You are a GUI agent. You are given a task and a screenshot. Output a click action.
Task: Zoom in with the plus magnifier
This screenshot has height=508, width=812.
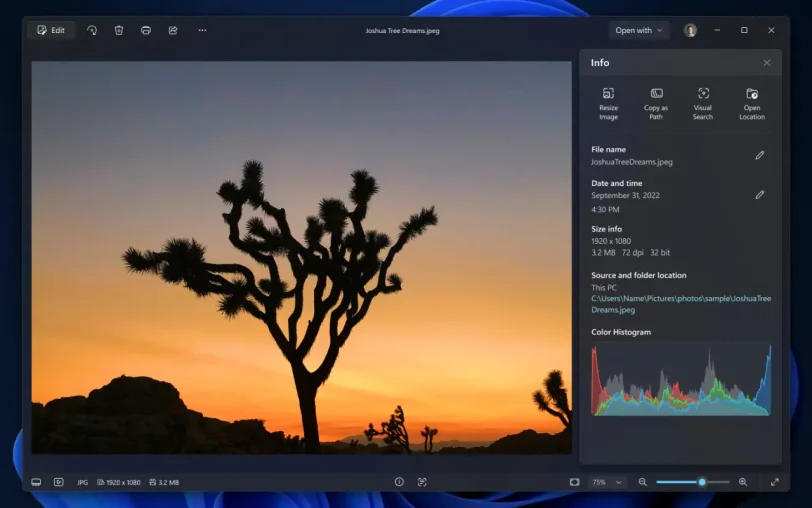coord(743,482)
